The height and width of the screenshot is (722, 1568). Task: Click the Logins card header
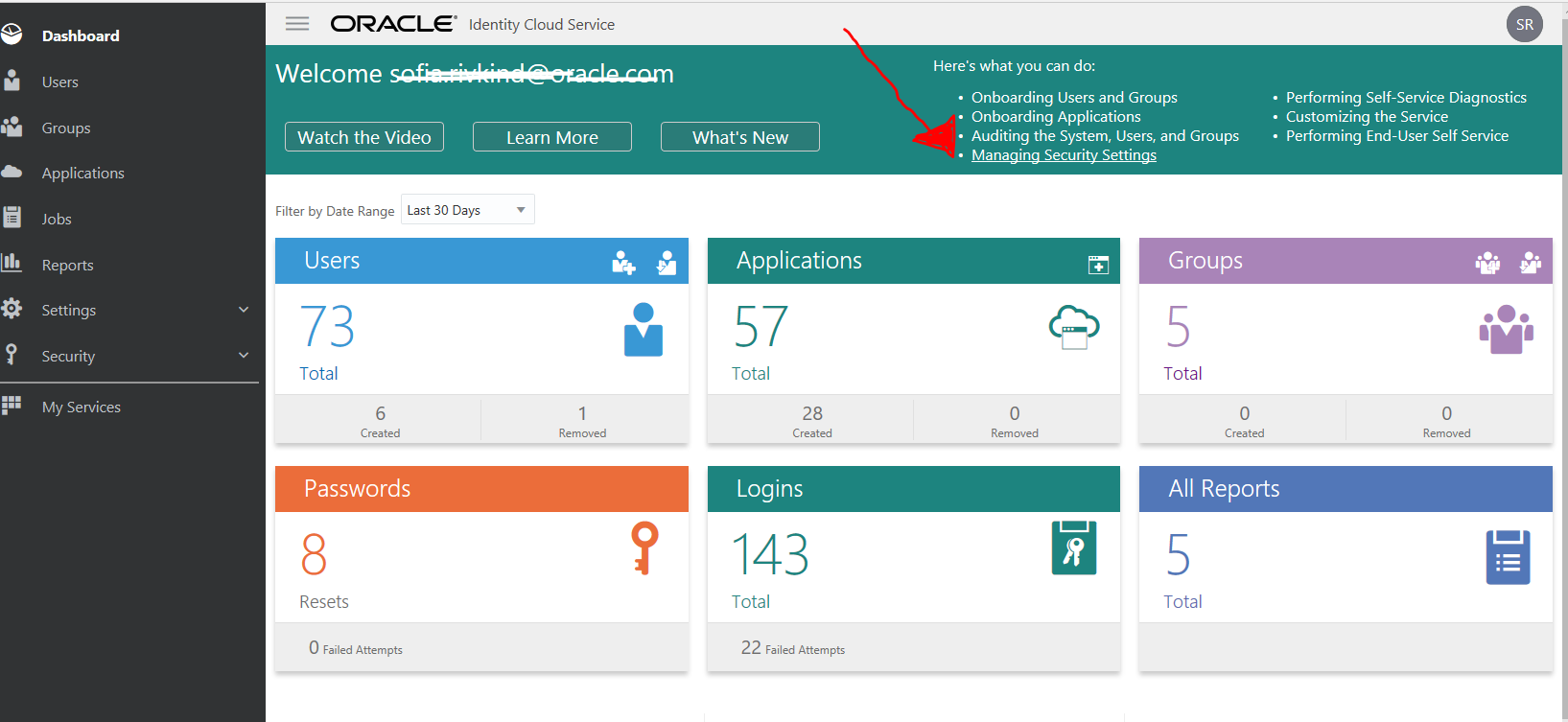[914, 489]
